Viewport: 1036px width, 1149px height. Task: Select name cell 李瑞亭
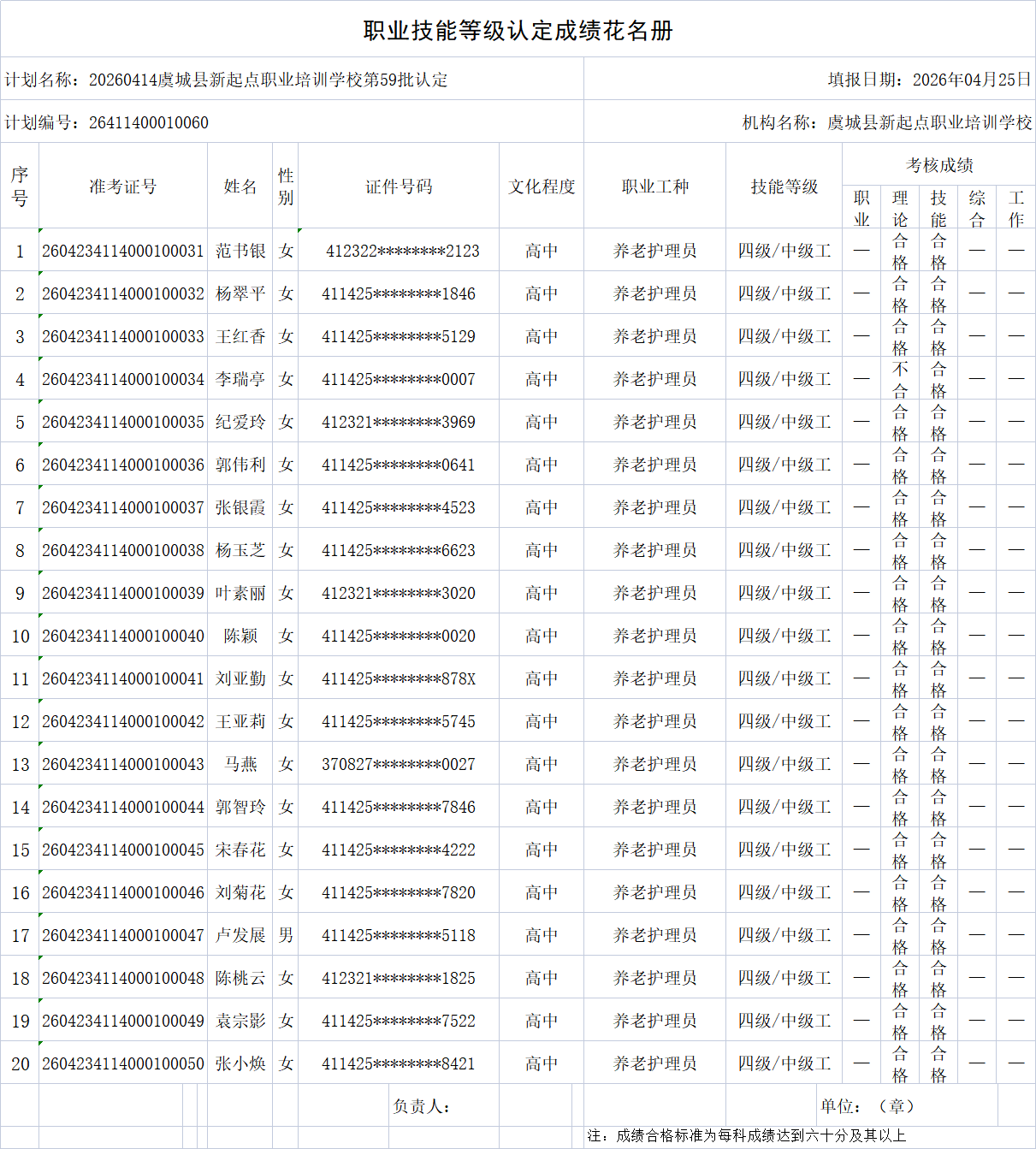[240, 379]
